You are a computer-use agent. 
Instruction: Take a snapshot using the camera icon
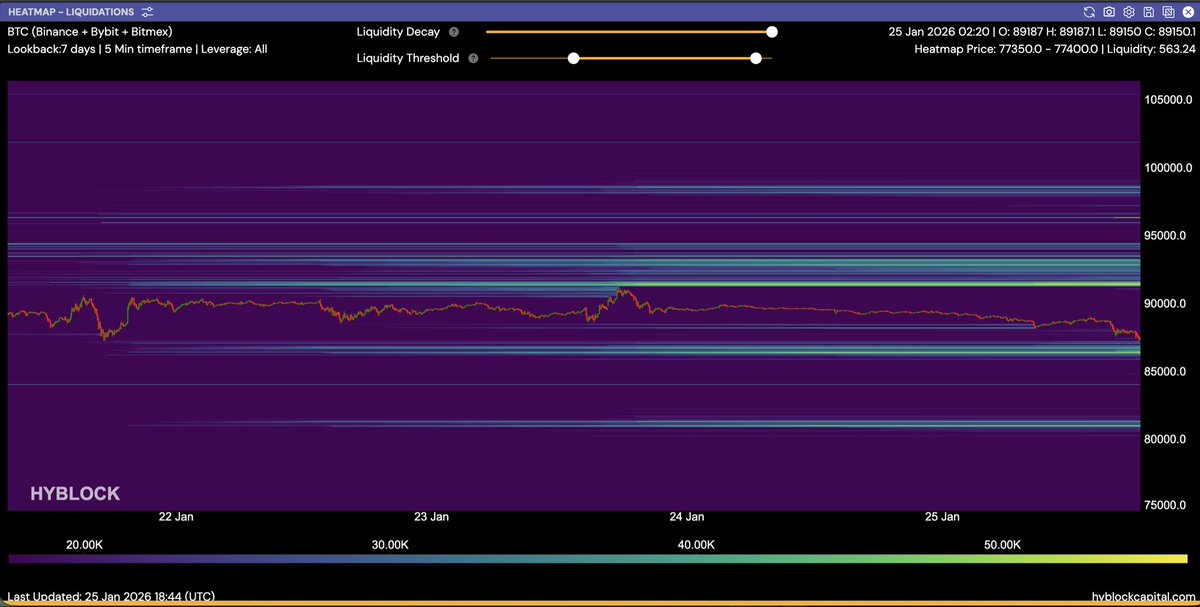pyautogui.click(x=1108, y=12)
